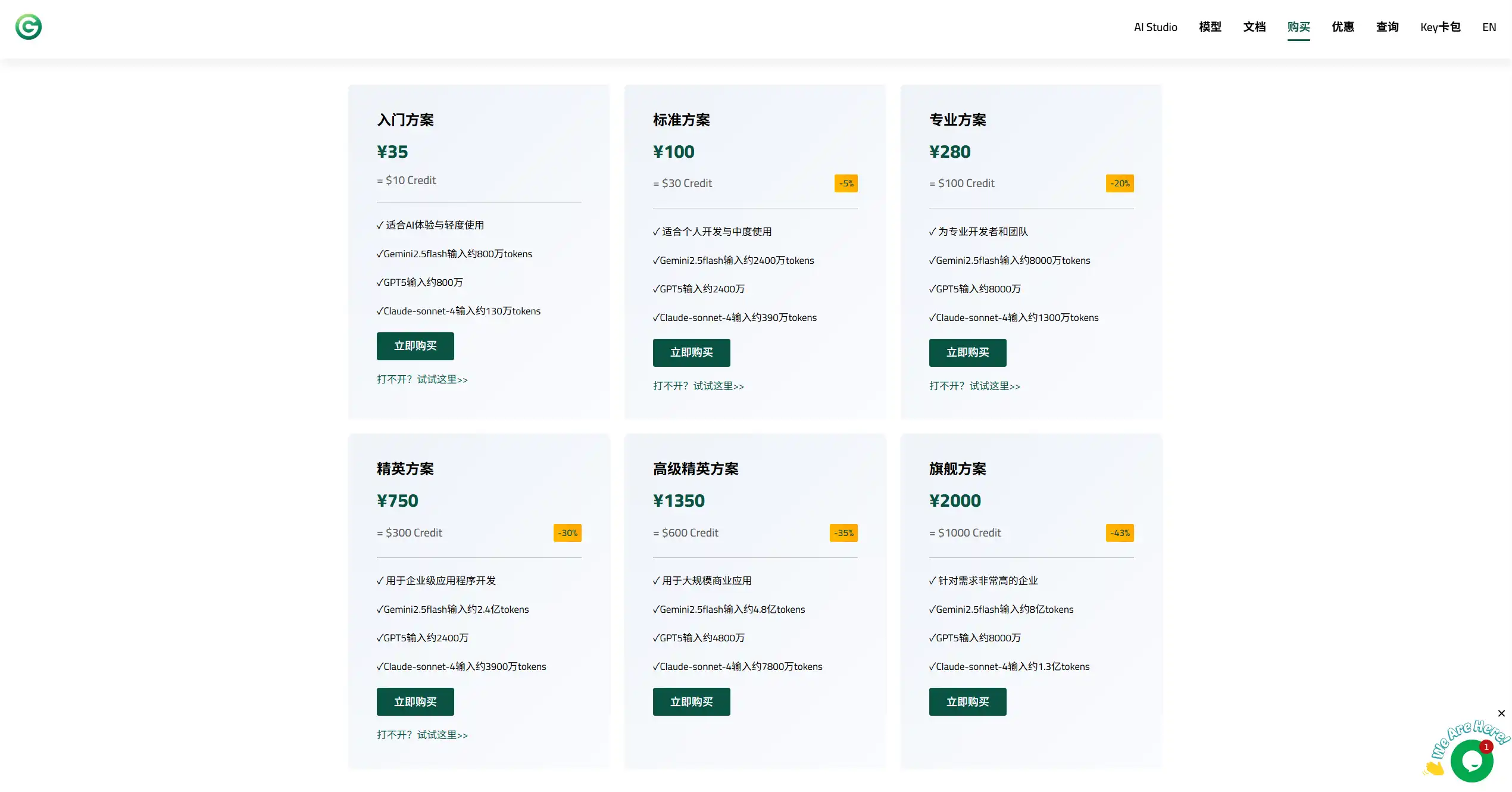Open the 查询 query page
The image size is (1512, 792).
coord(1387,27)
